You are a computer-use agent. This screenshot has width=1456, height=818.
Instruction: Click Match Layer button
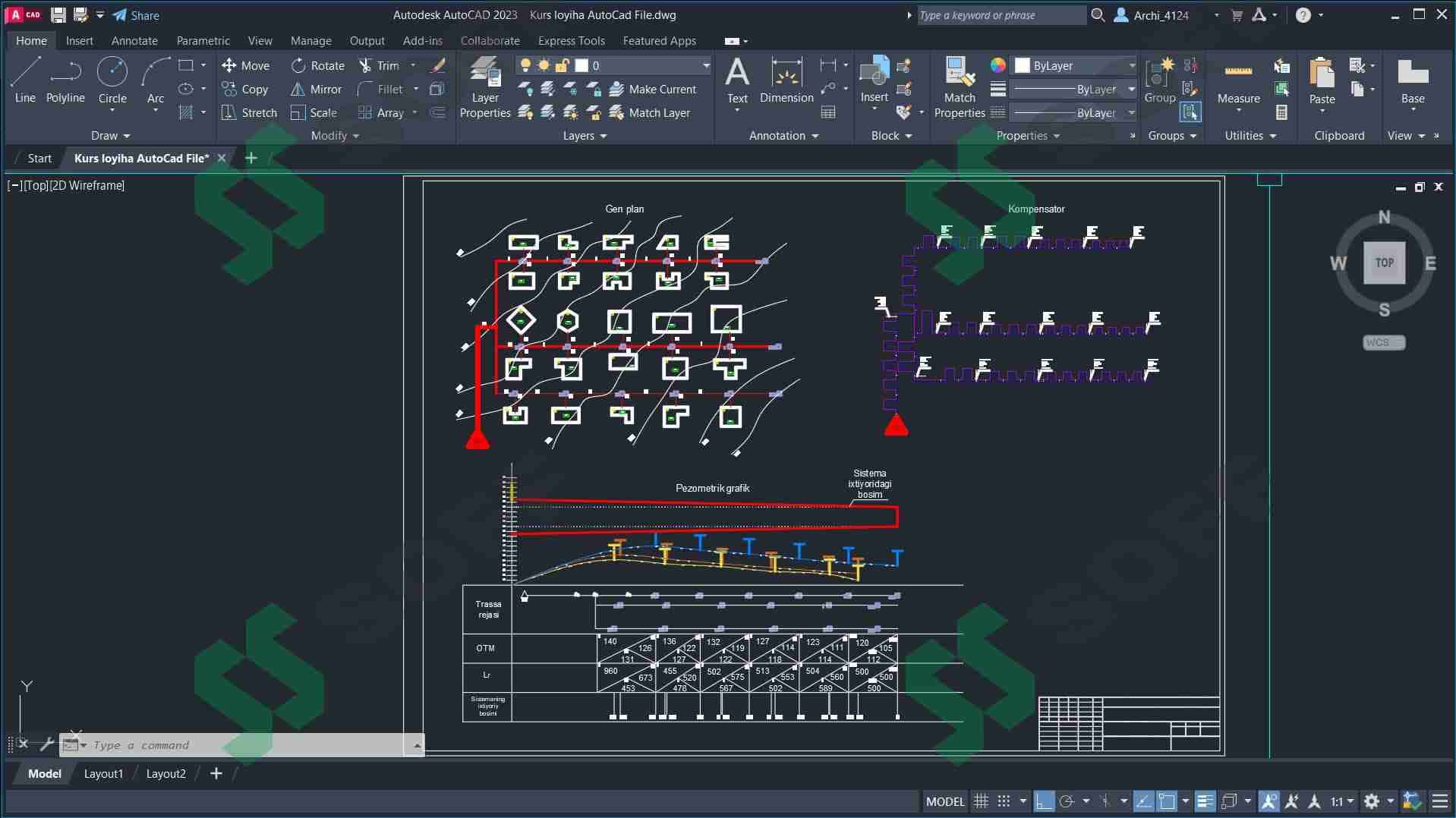(x=650, y=113)
